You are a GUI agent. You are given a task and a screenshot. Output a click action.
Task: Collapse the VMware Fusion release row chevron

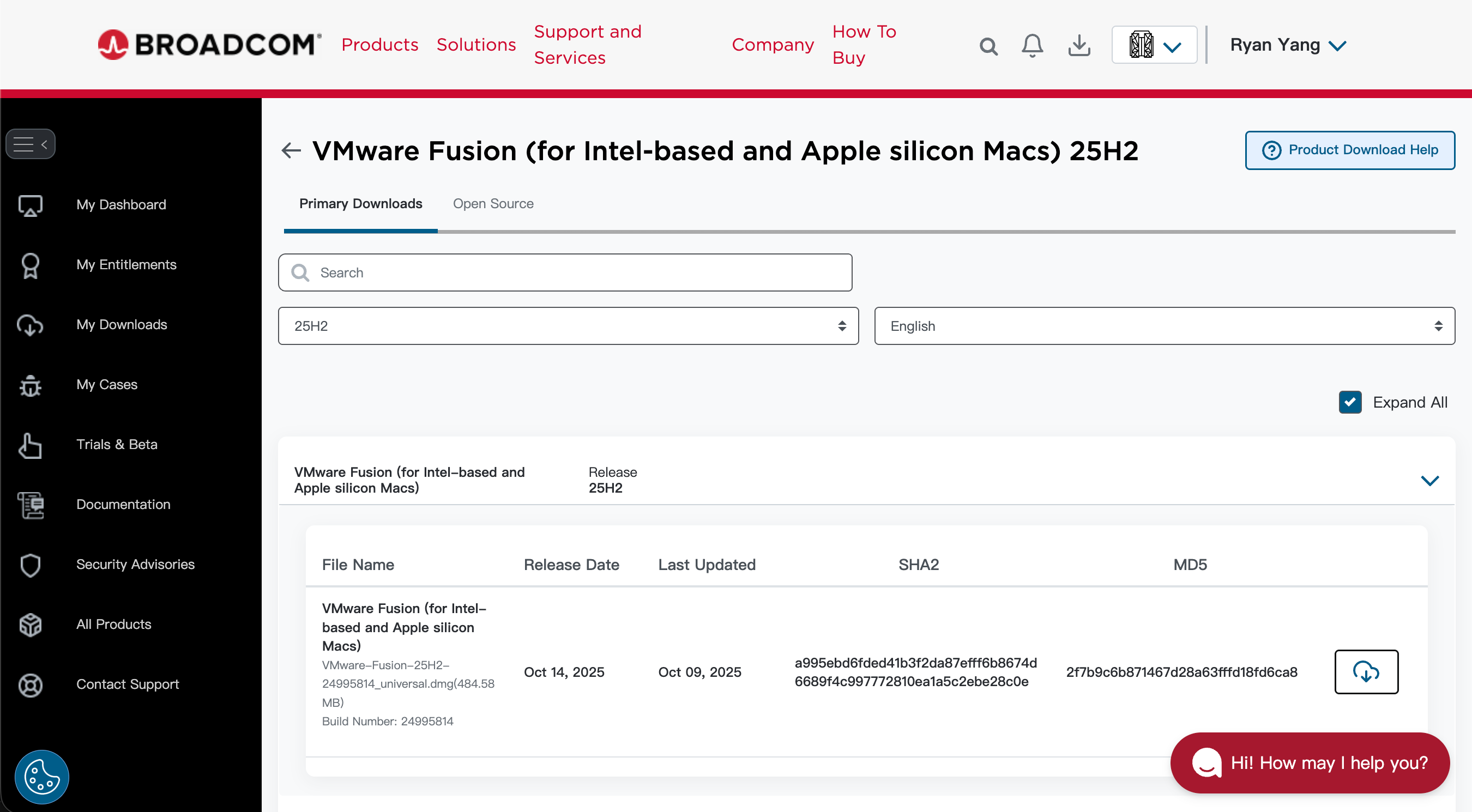(x=1429, y=480)
